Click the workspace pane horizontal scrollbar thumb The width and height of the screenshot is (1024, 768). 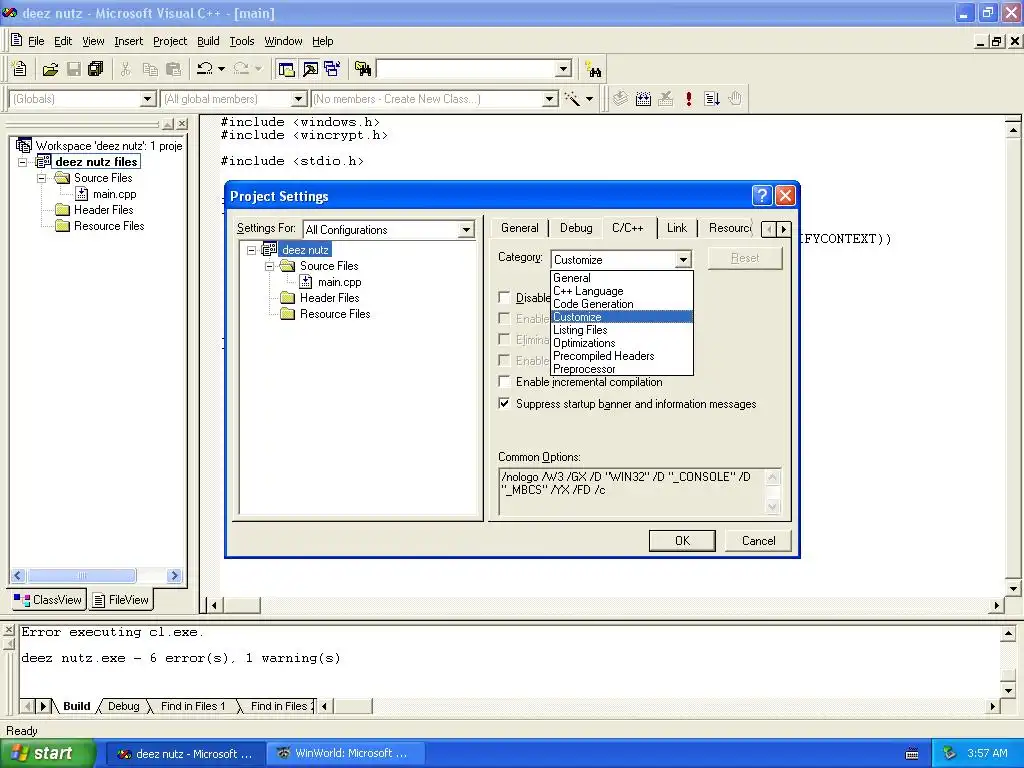tap(82, 575)
